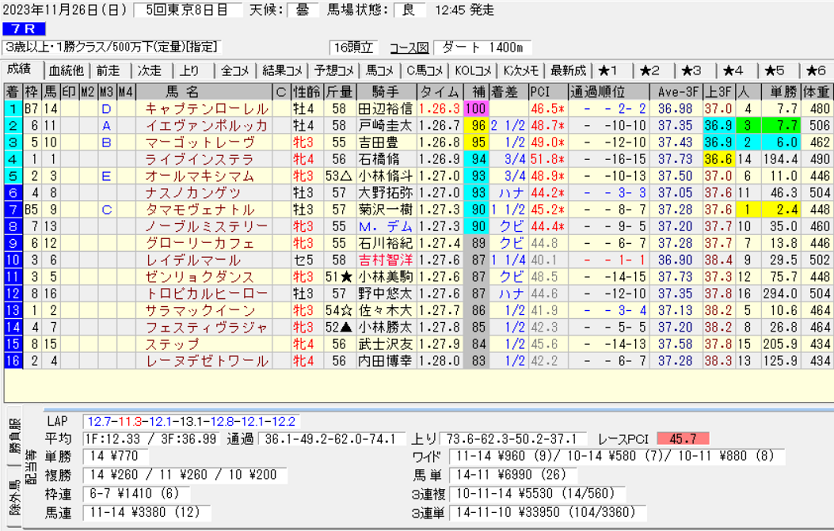Viewport: 834px width, 531px height.
Task: Click the blue 7R race number badge
Action: tap(22, 29)
